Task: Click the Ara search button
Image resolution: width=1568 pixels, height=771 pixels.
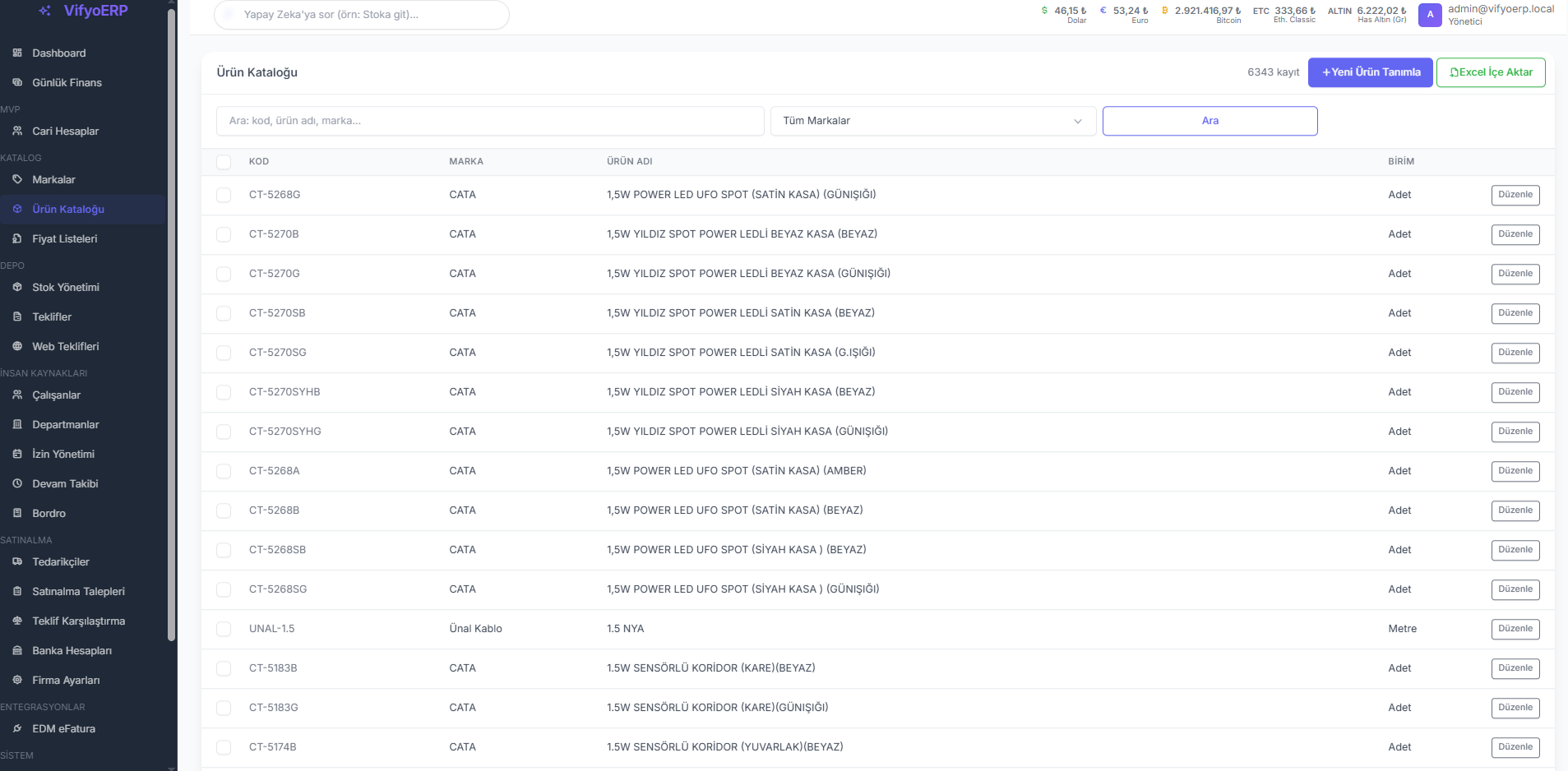Action: (1210, 121)
